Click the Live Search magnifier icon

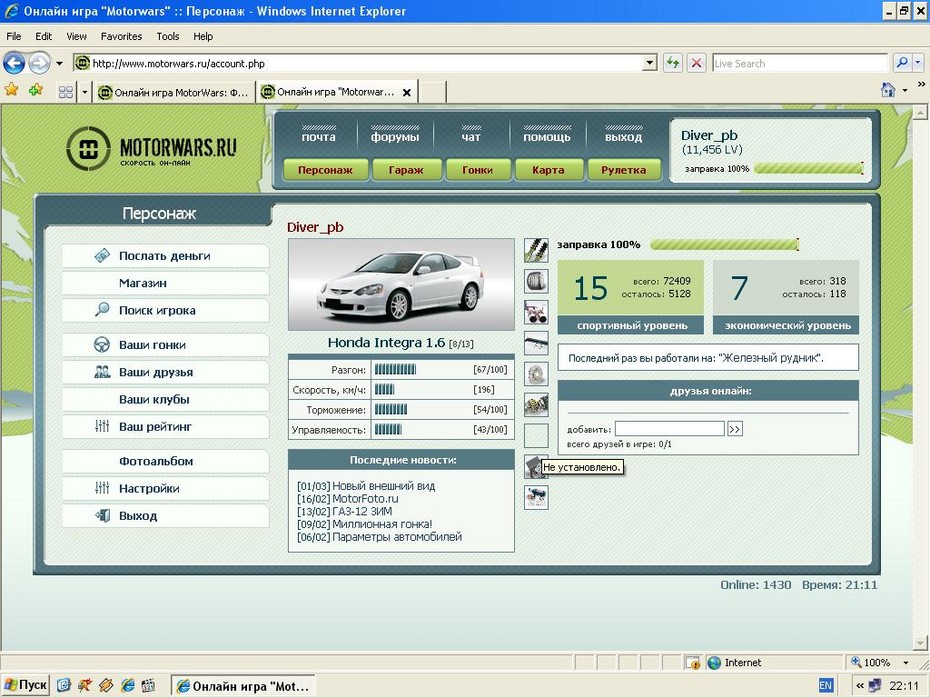pos(902,63)
